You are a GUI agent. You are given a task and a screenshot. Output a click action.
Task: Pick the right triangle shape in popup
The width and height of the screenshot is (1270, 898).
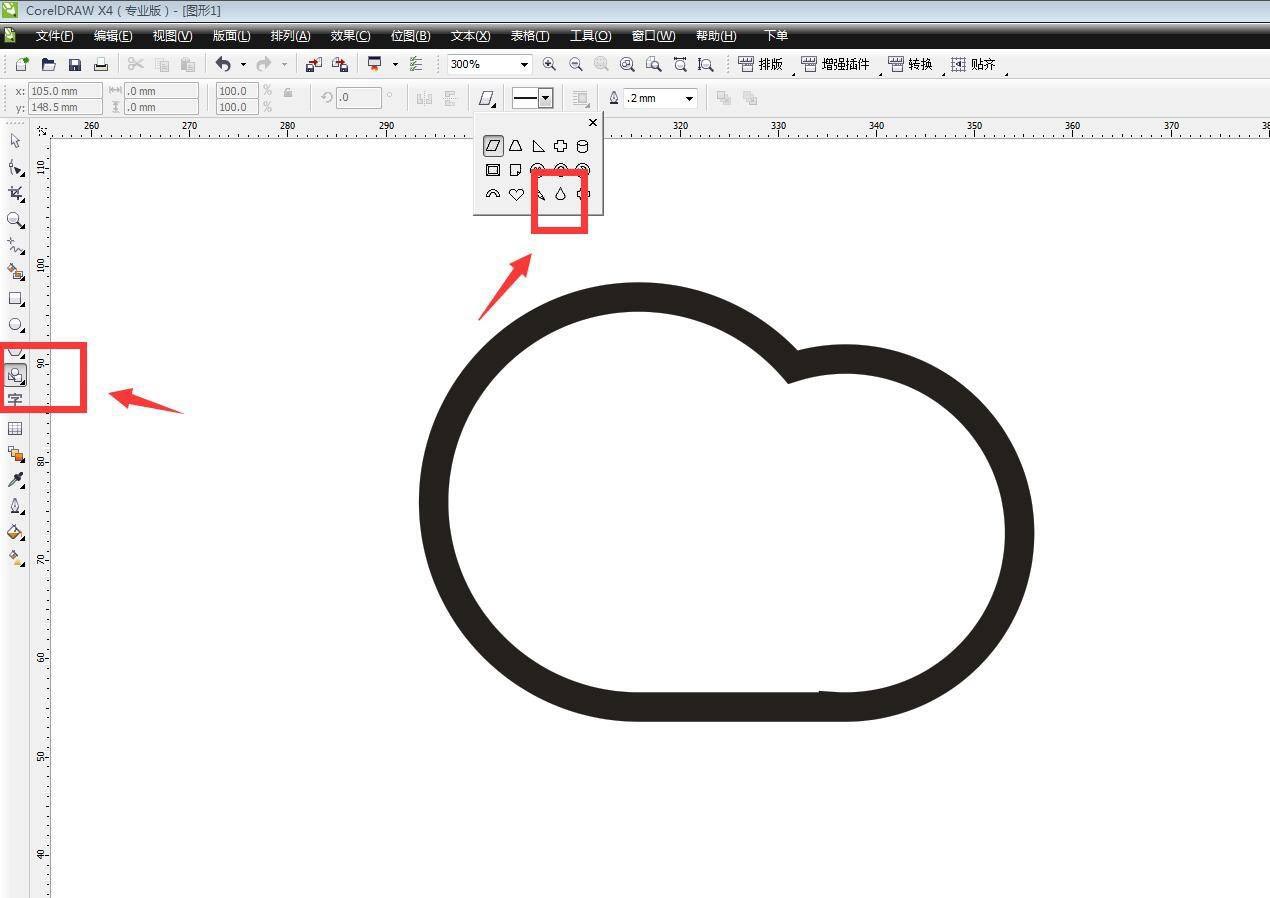tap(539, 146)
